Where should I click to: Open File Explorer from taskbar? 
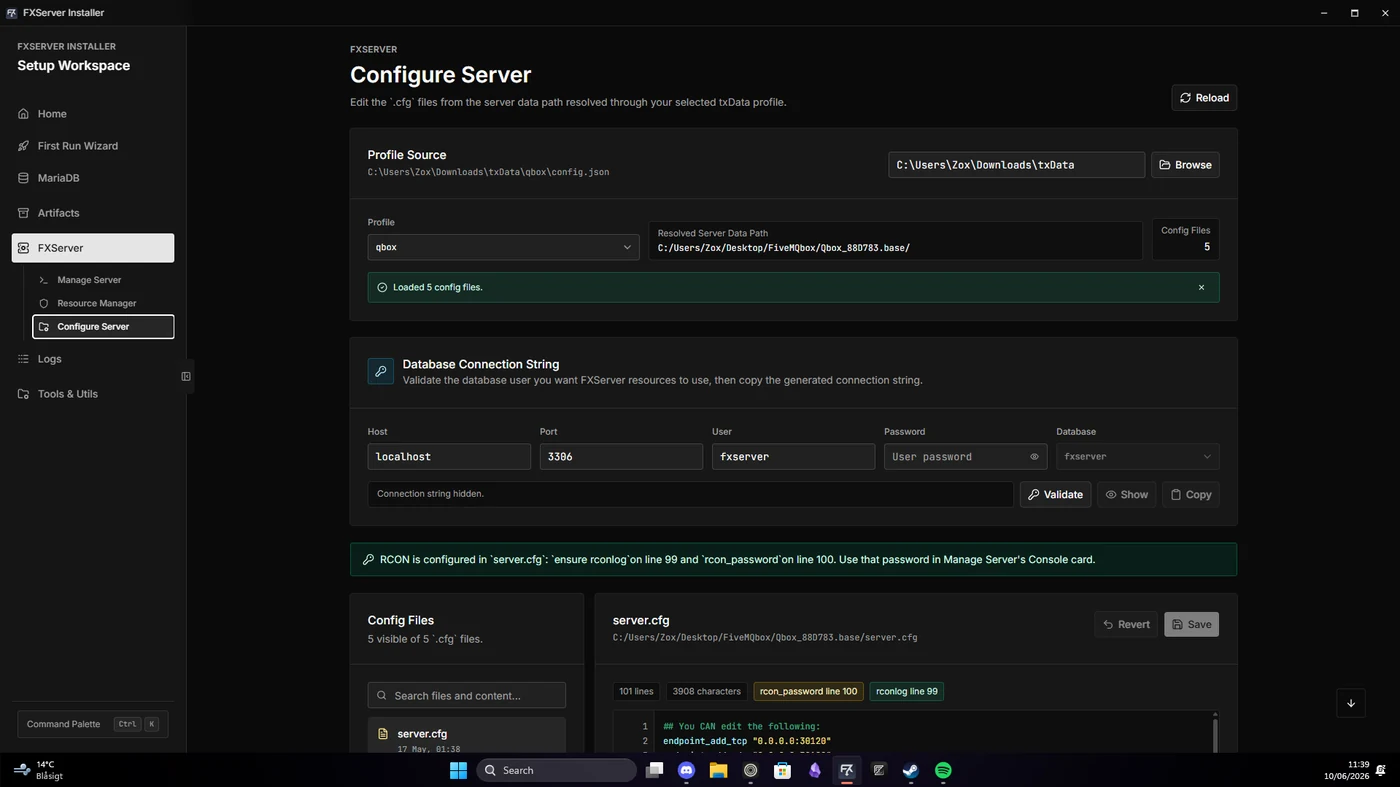[x=718, y=770]
